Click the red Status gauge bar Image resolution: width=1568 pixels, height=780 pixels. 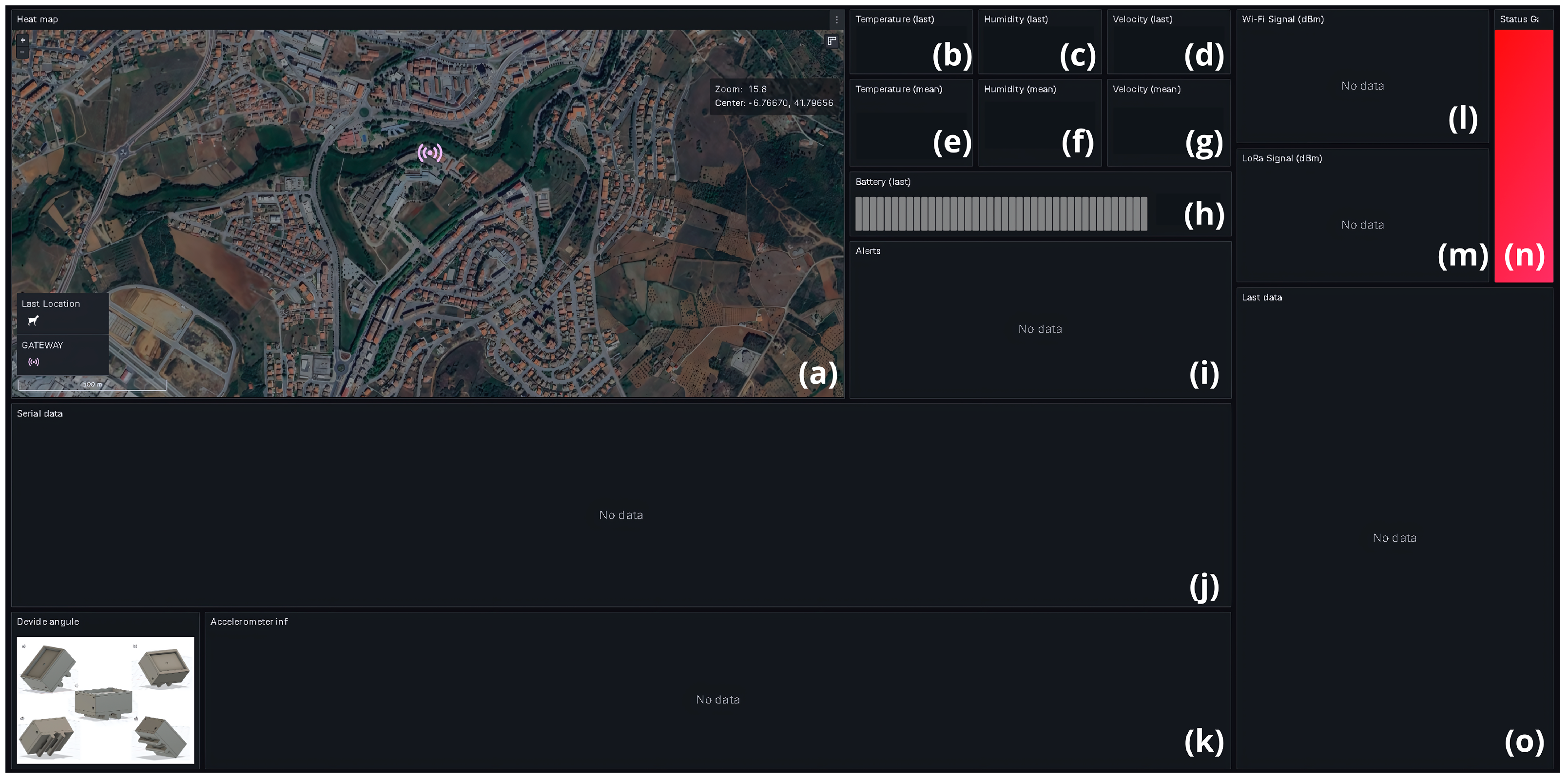point(1523,140)
